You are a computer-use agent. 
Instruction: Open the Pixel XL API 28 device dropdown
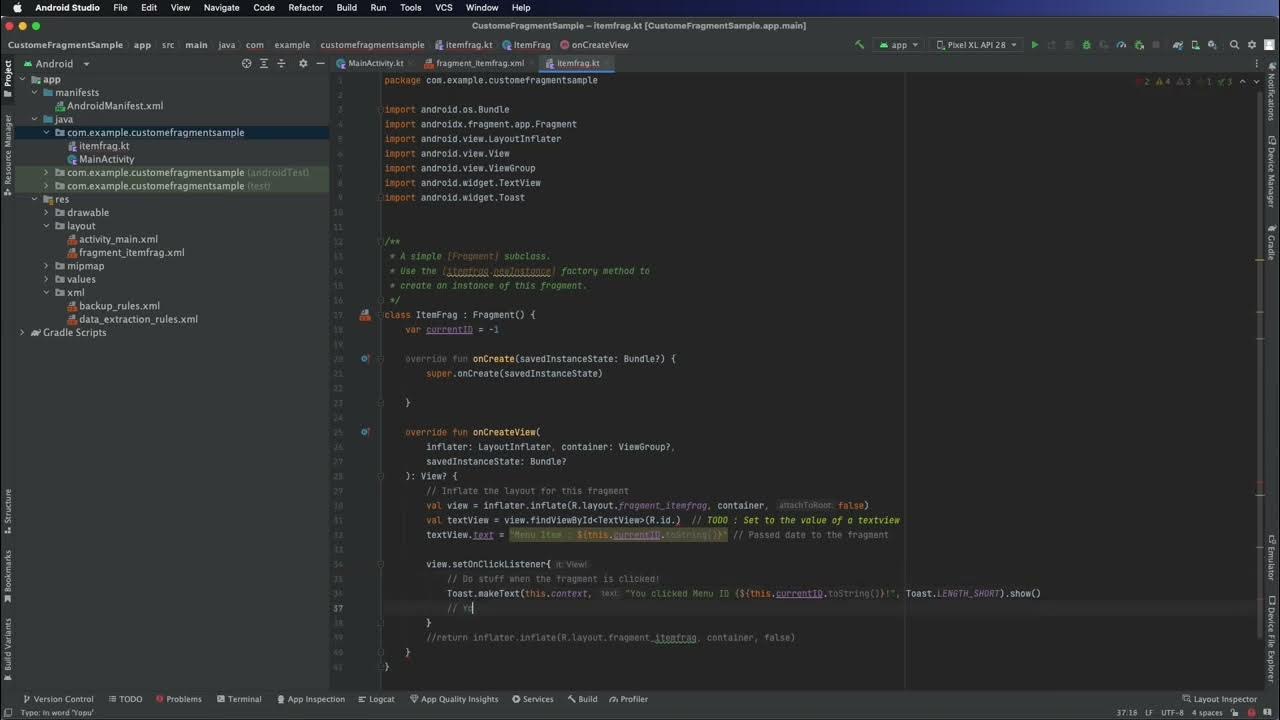click(976, 45)
